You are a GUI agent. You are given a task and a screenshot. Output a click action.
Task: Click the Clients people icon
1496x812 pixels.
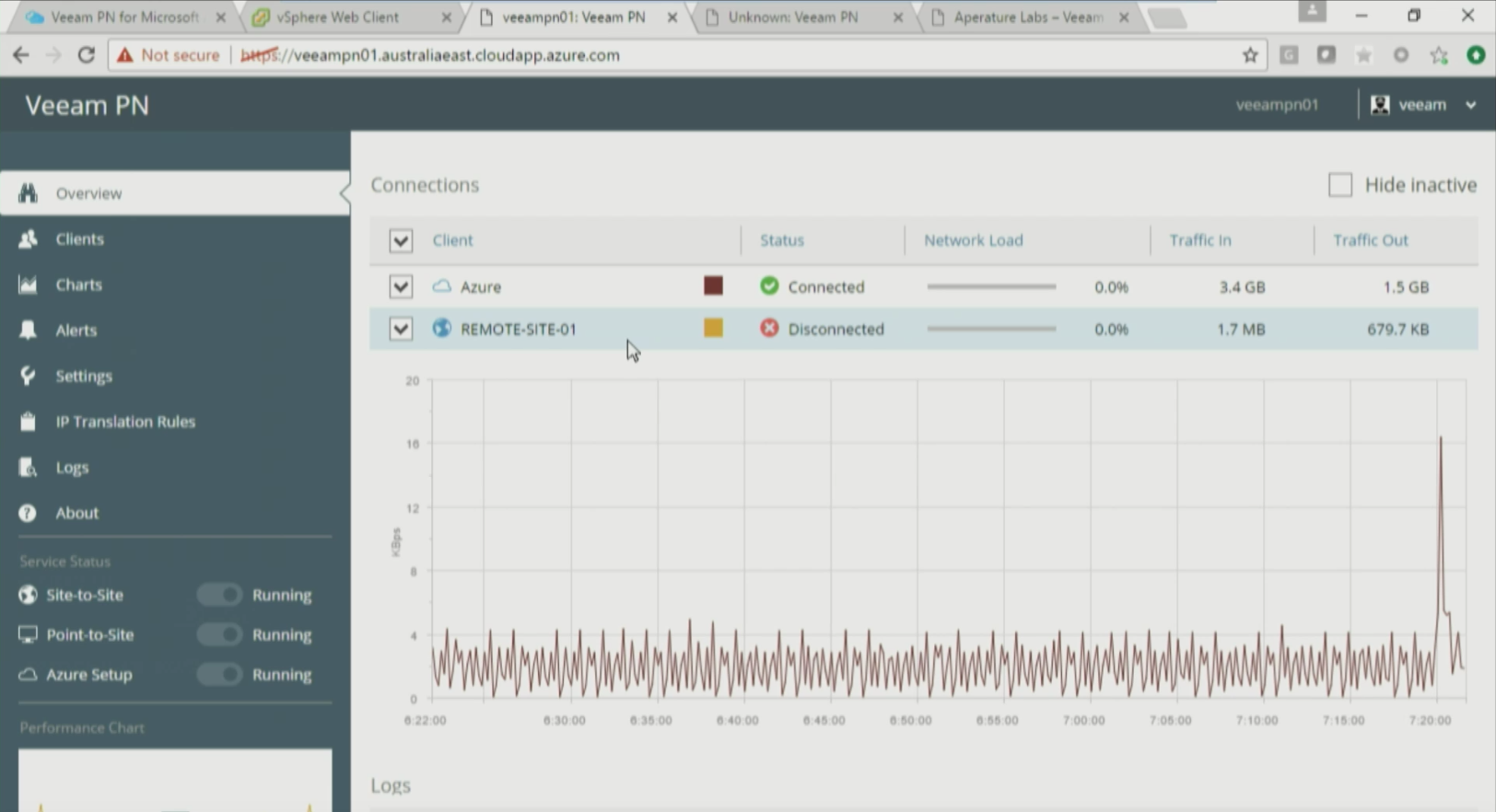pos(28,239)
